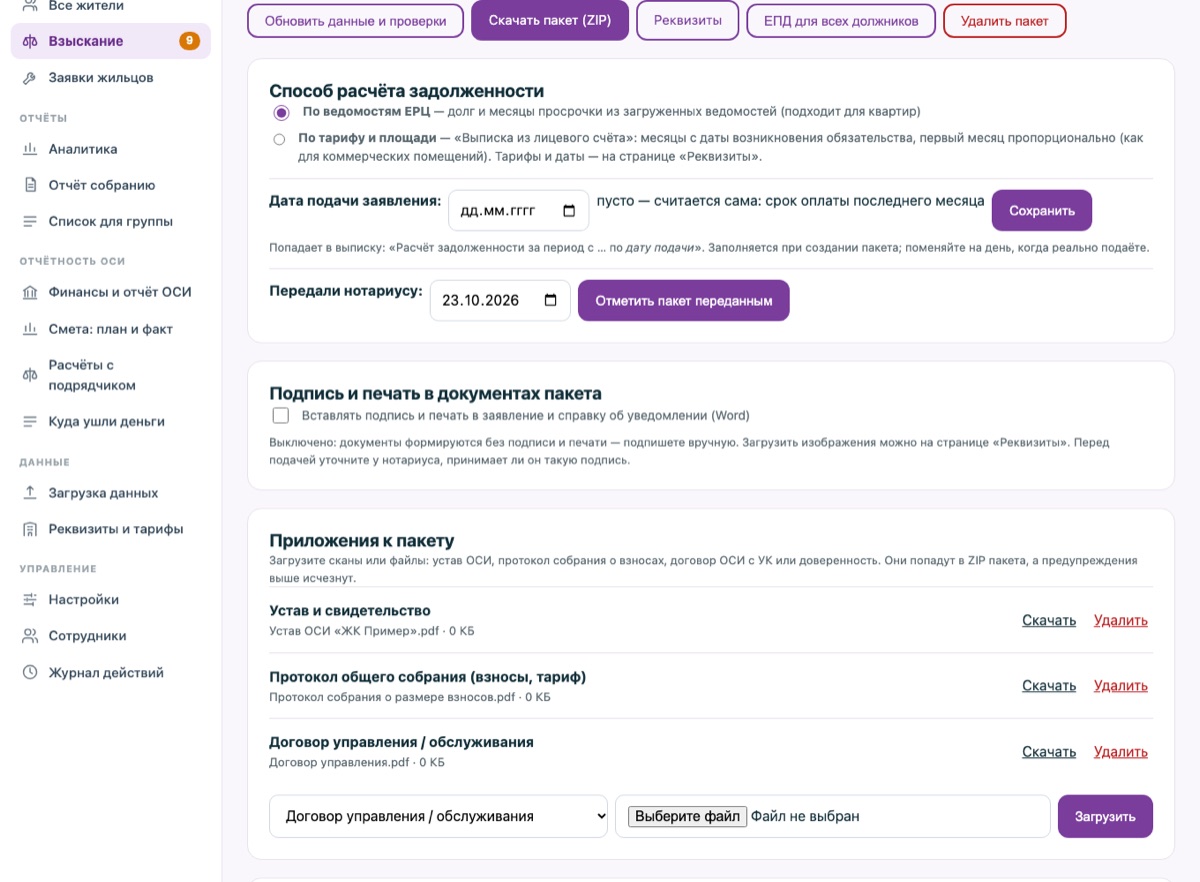
Task: Click Скачать пакет (ZIP) button
Action: pyautogui.click(x=550, y=21)
